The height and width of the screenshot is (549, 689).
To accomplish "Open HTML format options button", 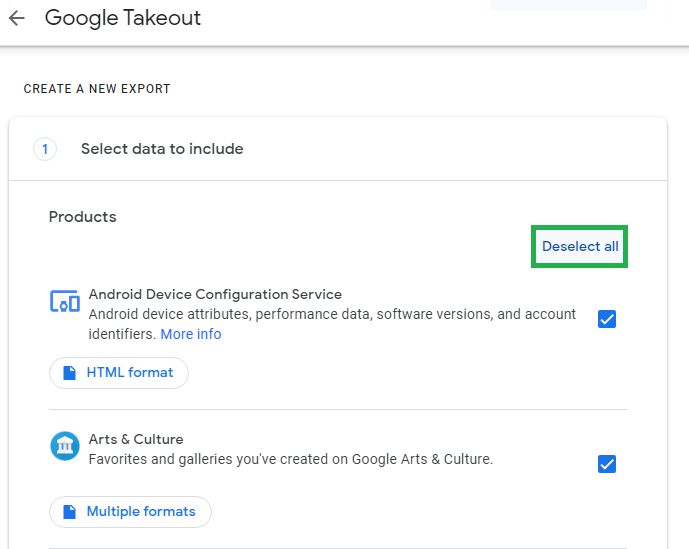I will [119, 373].
